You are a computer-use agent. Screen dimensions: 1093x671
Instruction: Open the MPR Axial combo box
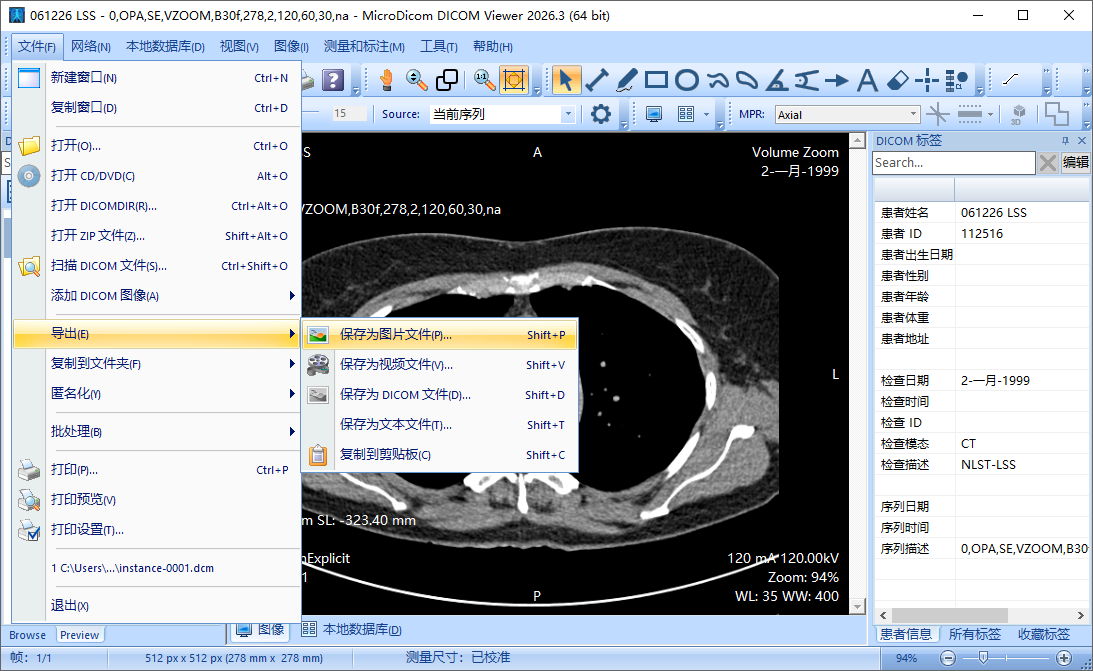coord(848,114)
